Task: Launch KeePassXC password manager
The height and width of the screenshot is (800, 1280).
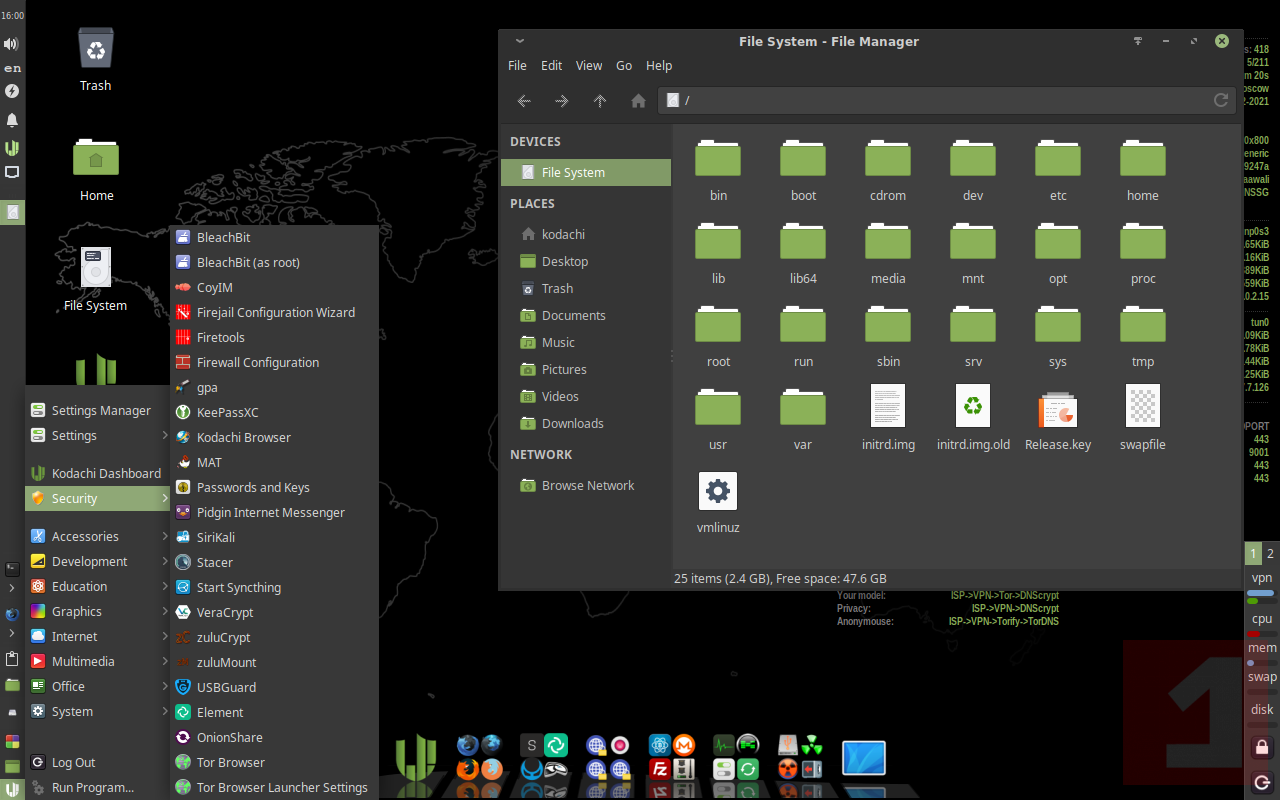Action: tap(227, 413)
